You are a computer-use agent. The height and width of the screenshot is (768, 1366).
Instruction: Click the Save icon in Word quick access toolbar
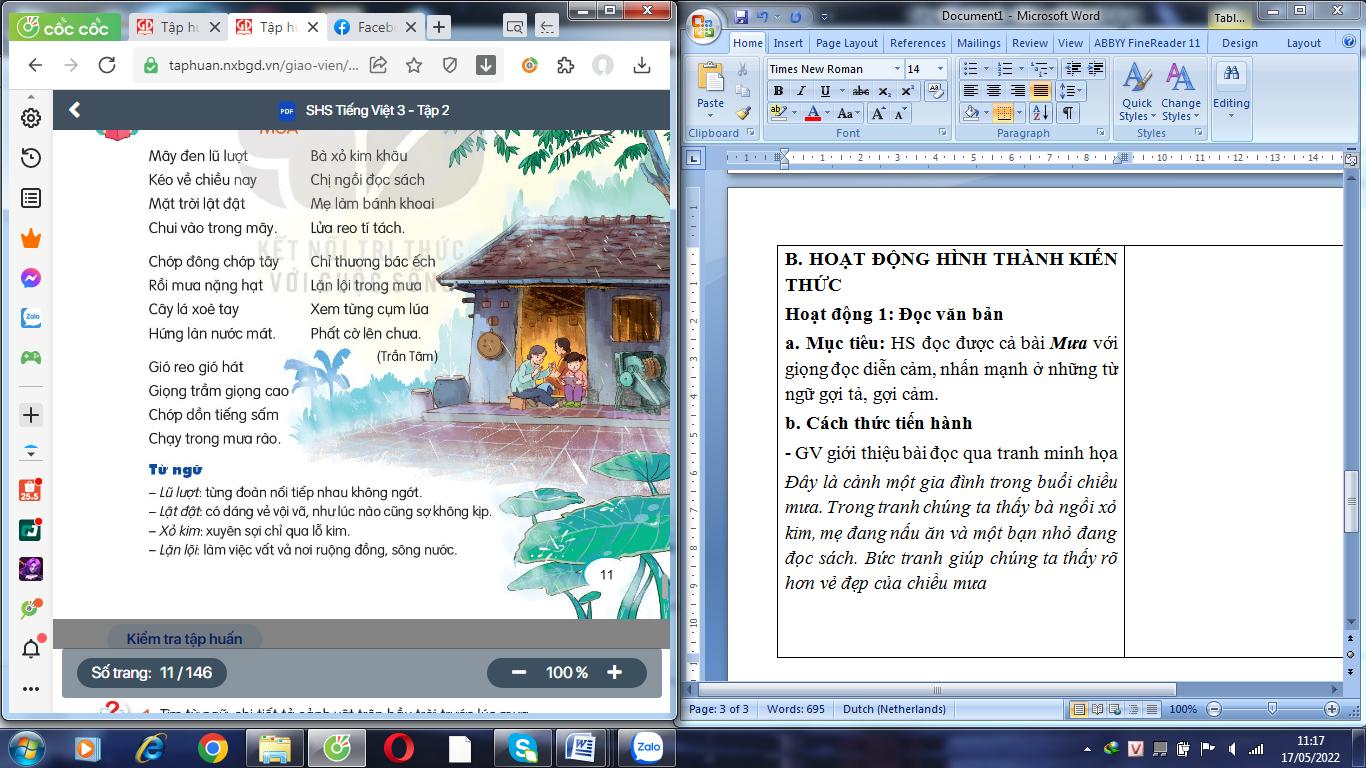741,17
